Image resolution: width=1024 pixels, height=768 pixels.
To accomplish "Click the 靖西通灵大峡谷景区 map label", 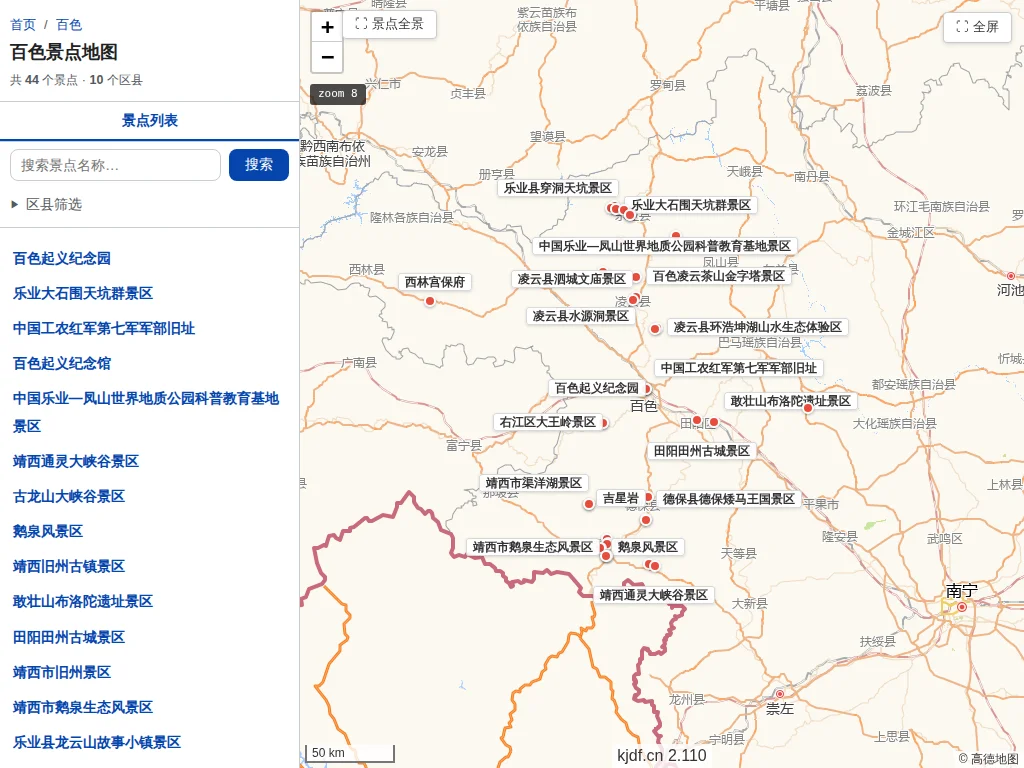I will pyautogui.click(x=654, y=595).
